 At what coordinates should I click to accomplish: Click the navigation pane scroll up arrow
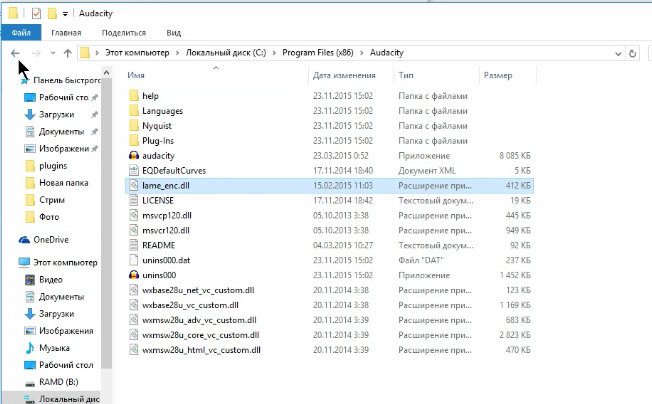(x=106, y=73)
